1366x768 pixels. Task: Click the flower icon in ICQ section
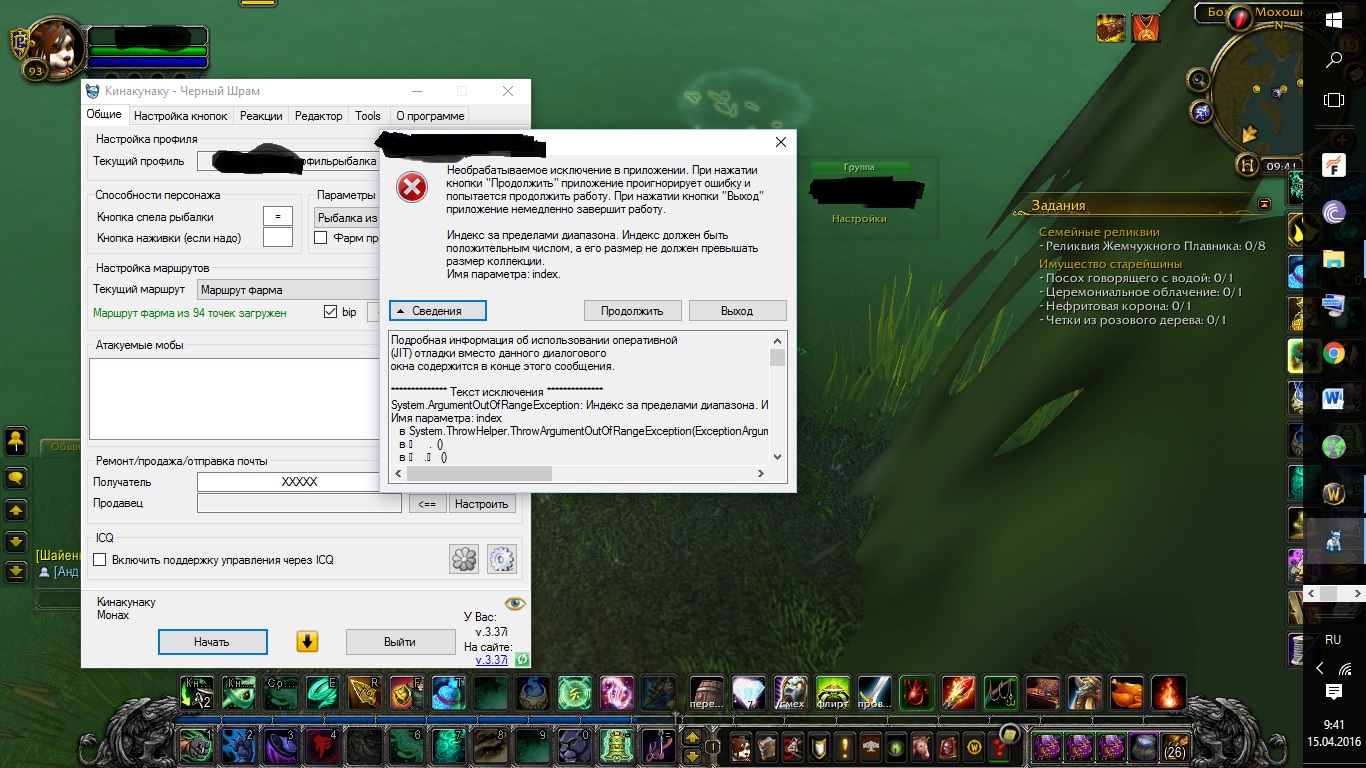coord(465,559)
